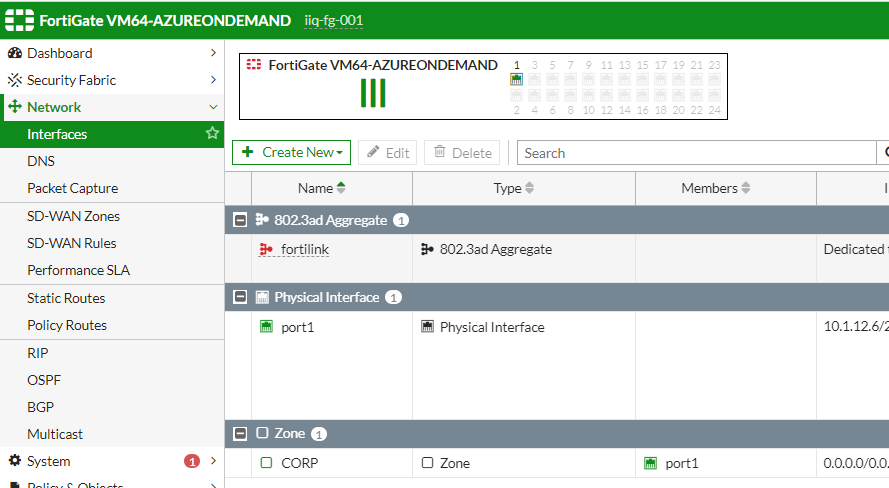Click Edit pencil icon

click(x=373, y=151)
